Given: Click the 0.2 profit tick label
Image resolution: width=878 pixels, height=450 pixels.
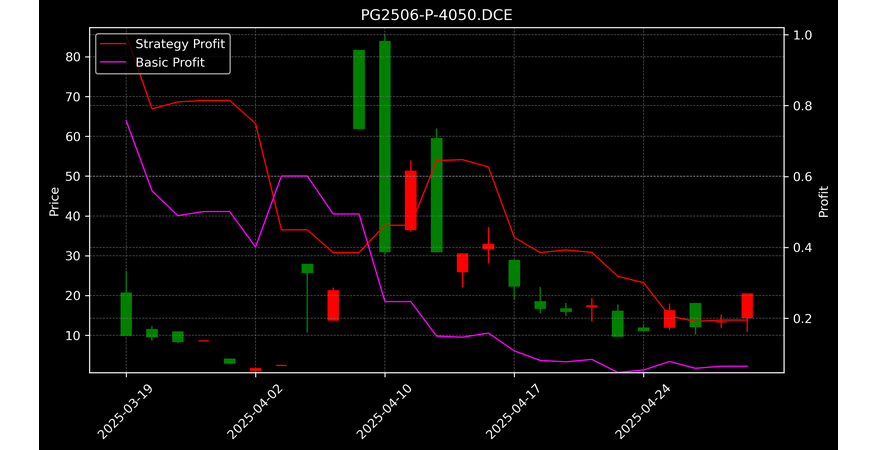Looking at the screenshot, I should pos(801,318).
